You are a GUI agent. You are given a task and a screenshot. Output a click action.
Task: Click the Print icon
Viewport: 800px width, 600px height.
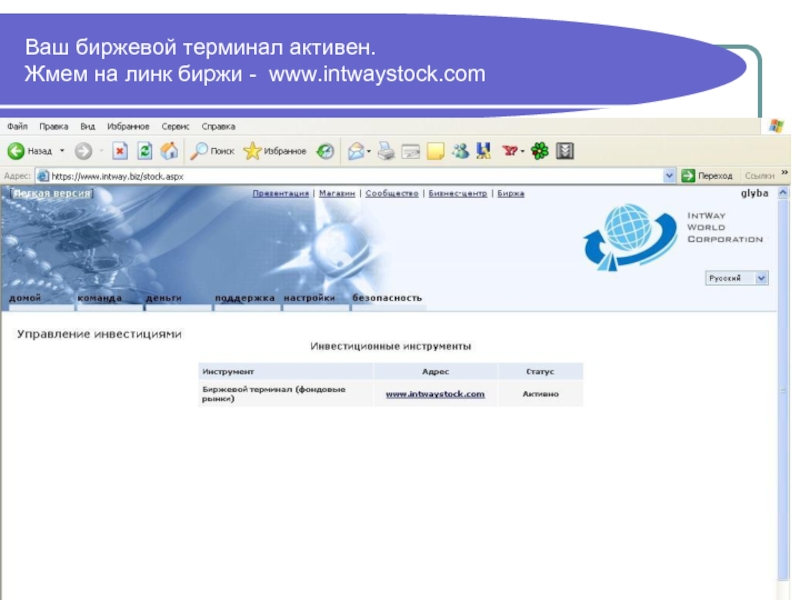pyautogui.click(x=386, y=151)
